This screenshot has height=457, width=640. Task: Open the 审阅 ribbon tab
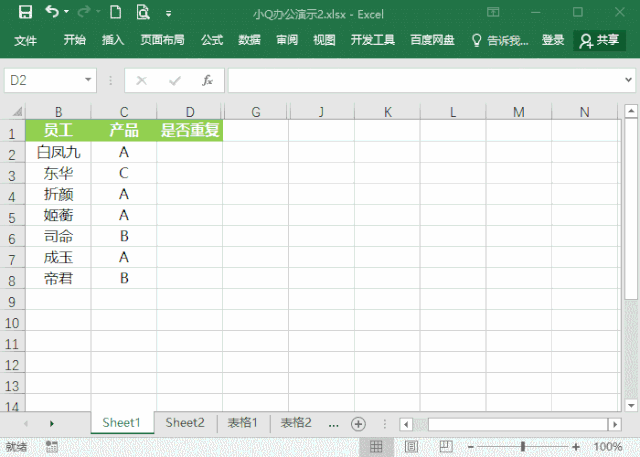pos(287,40)
